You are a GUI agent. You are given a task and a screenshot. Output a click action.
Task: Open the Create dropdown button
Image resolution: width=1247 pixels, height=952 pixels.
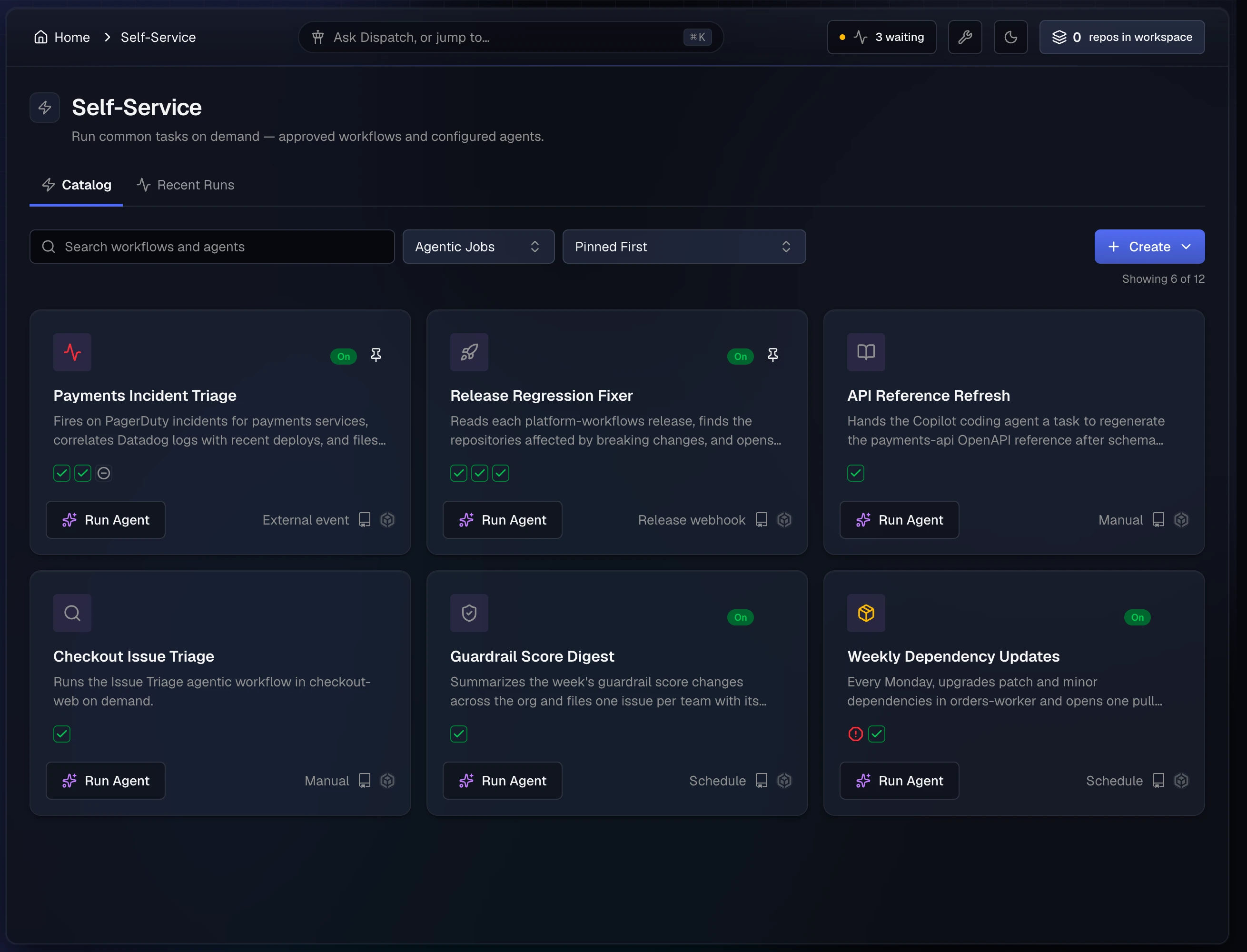pos(1149,247)
